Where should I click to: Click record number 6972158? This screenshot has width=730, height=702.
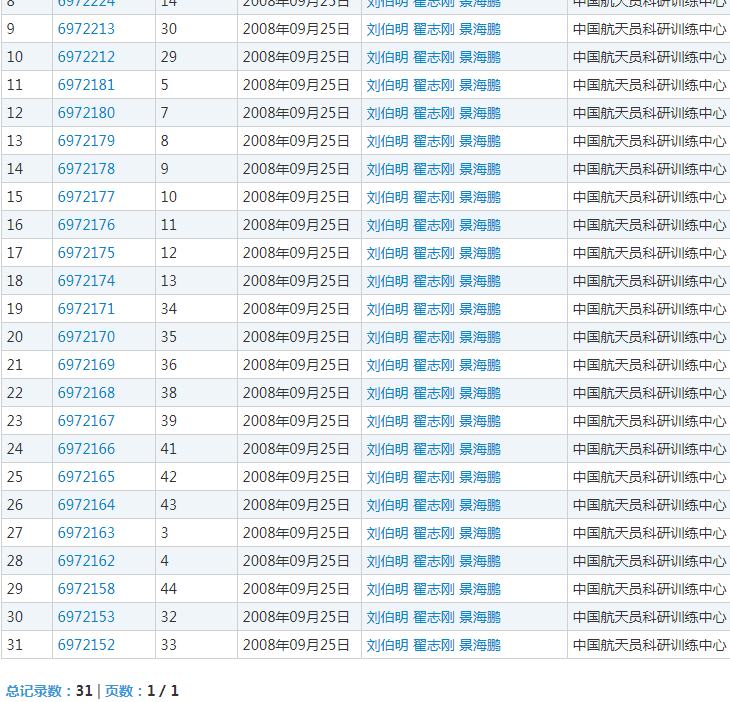(86, 589)
